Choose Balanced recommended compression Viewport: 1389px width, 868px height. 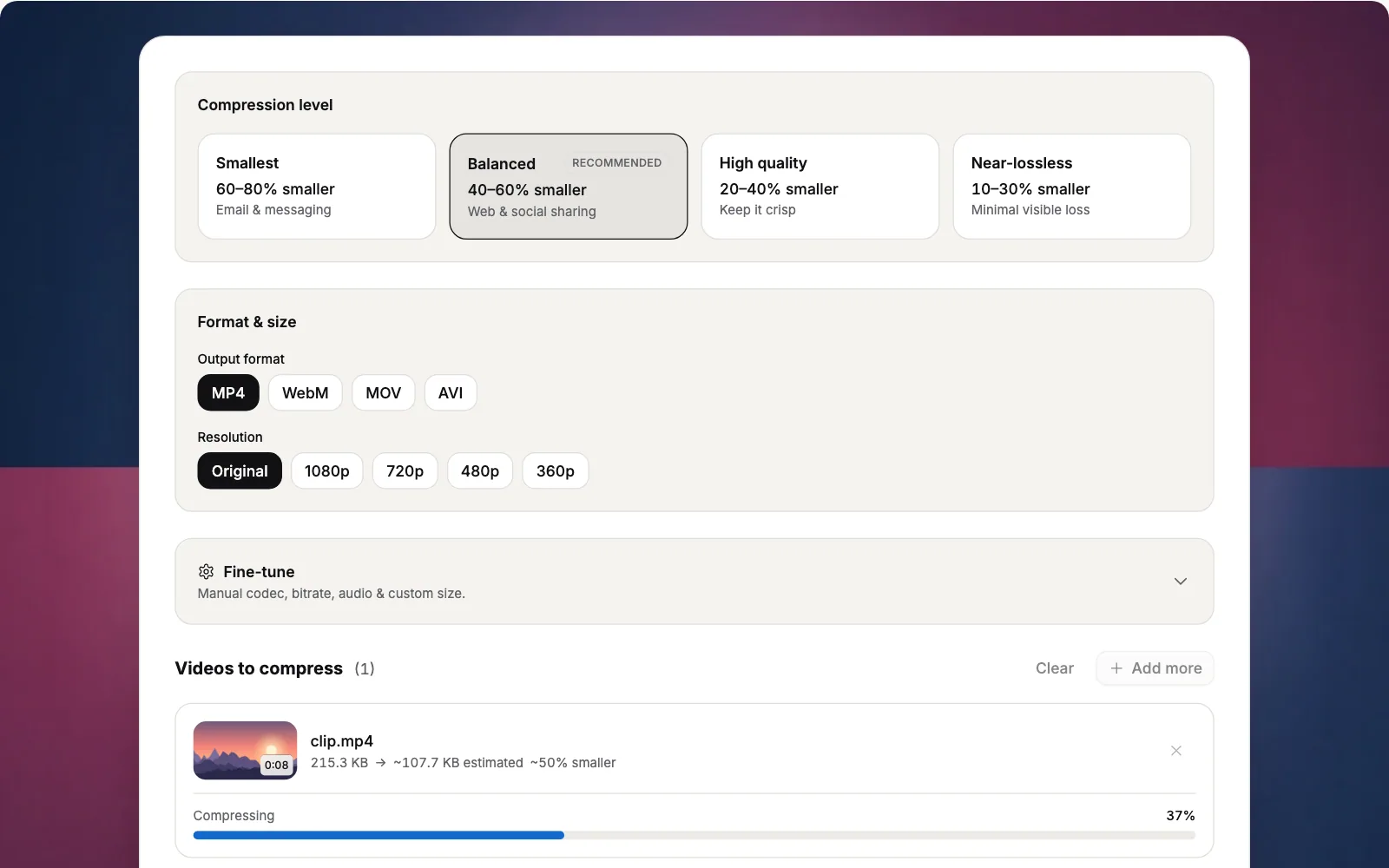point(569,186)
